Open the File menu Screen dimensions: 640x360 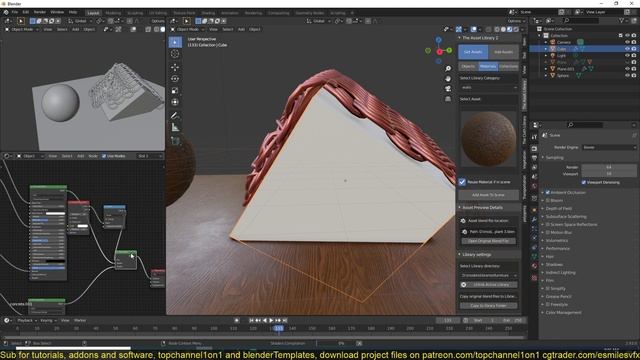click(x=15, y=12)
